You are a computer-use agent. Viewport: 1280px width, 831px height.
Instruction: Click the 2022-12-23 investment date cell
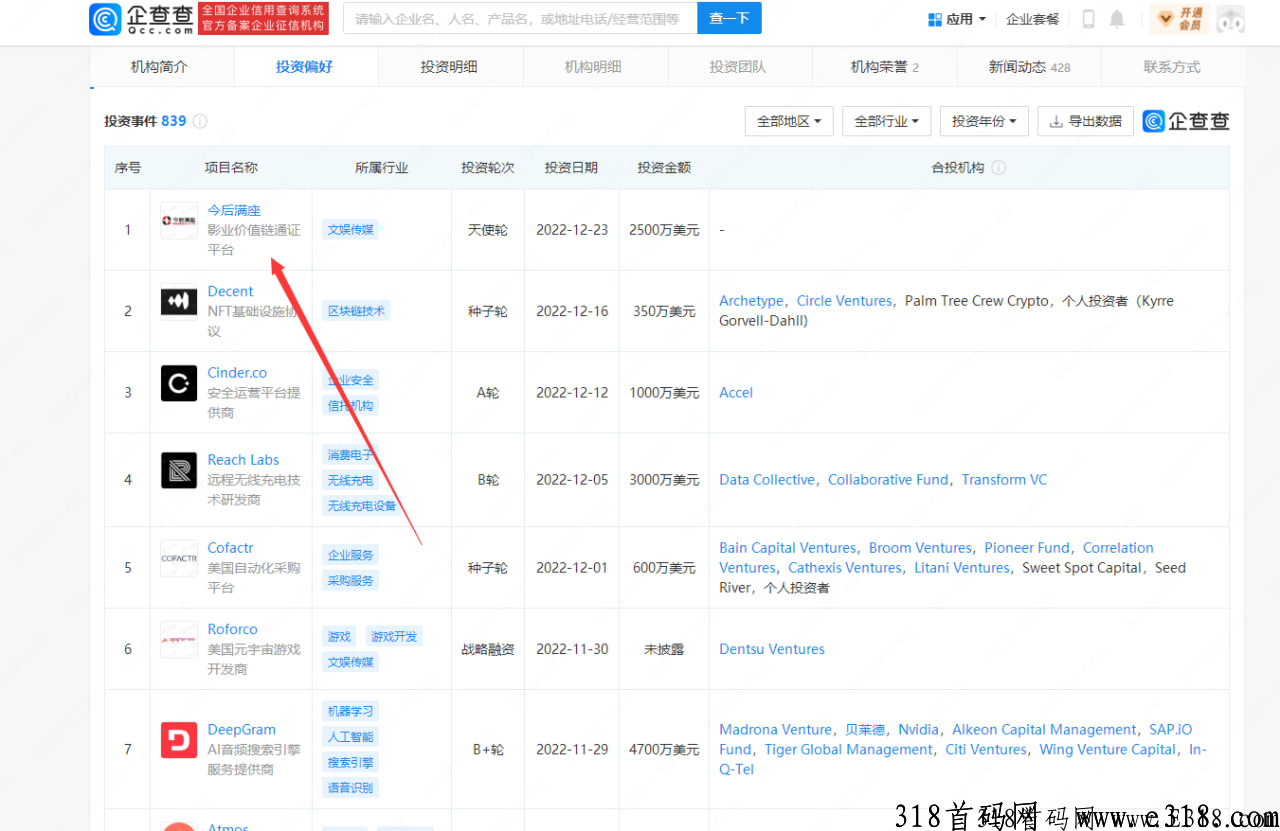point(572,230)
